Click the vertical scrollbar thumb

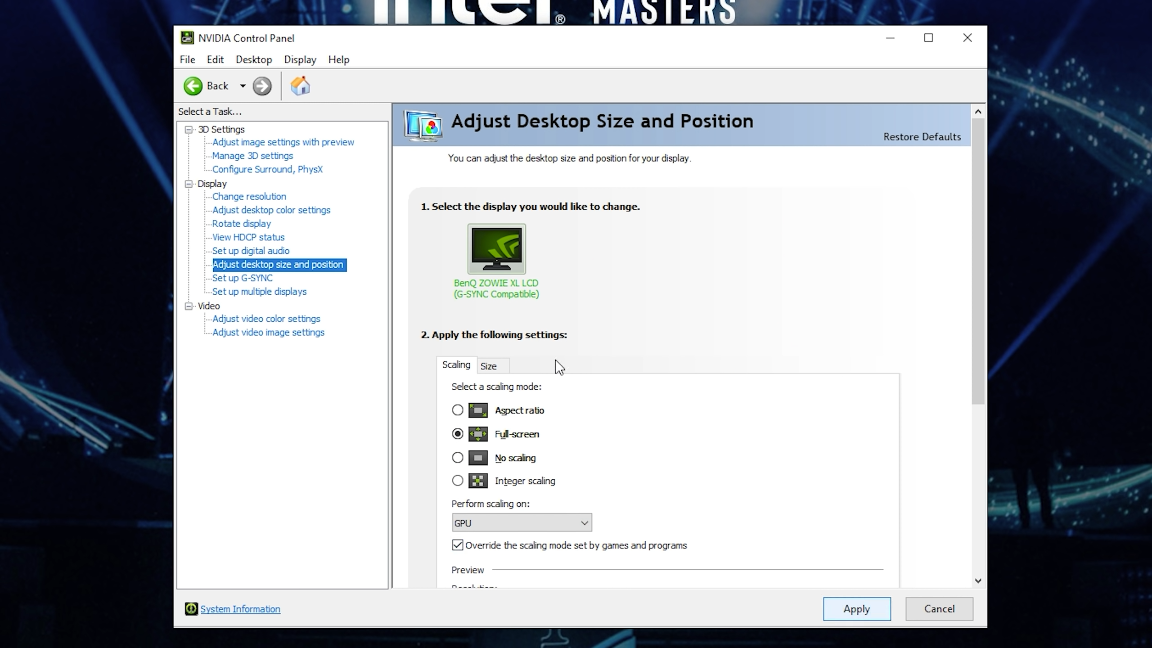[x=978, y=262]
